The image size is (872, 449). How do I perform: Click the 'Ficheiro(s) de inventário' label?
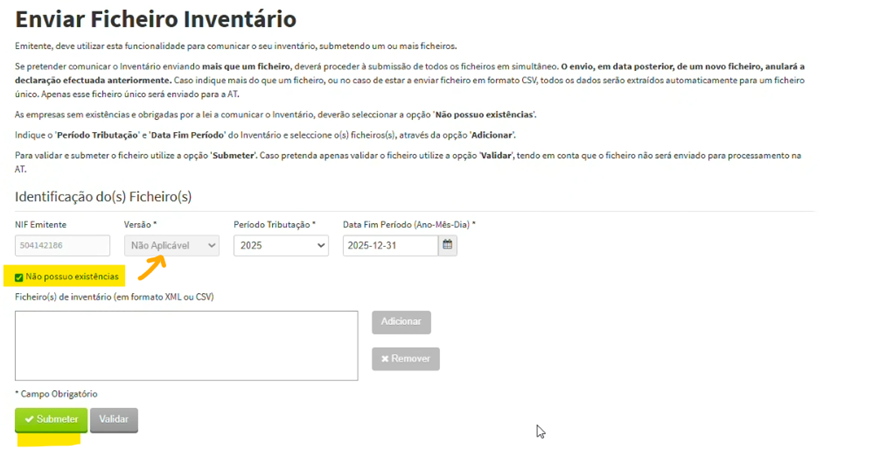(x=115, y=297)
